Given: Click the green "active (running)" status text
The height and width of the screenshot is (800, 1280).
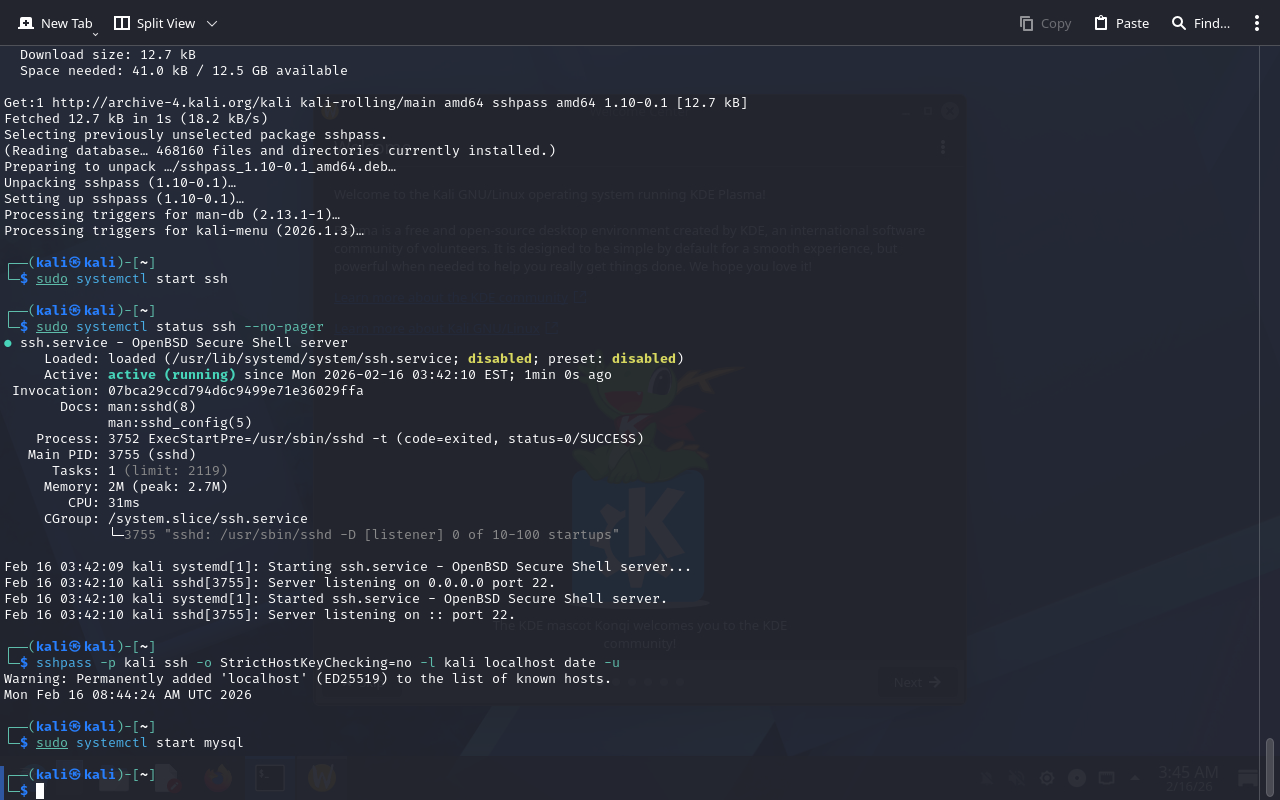Looking at the screenshot, I should [172, 375].
